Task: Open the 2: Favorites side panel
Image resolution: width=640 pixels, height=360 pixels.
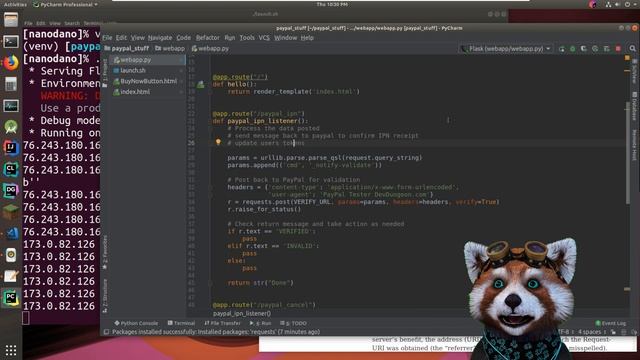Action: coord(105,252)
